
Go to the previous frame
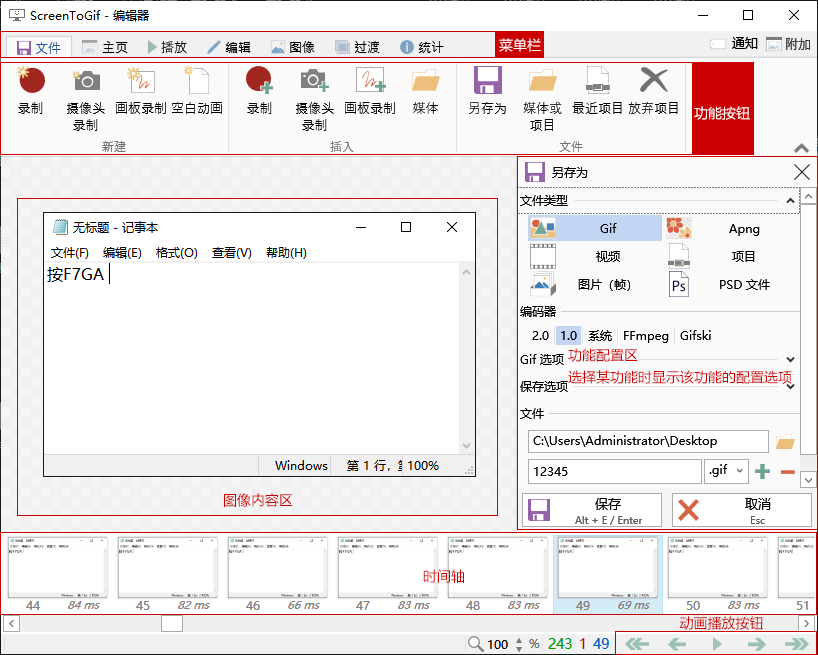tap(677, 644)
